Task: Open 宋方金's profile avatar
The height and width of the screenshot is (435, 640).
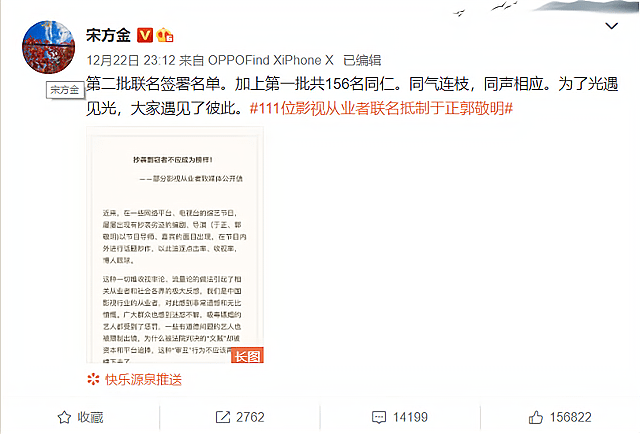Action: [48, 47]
